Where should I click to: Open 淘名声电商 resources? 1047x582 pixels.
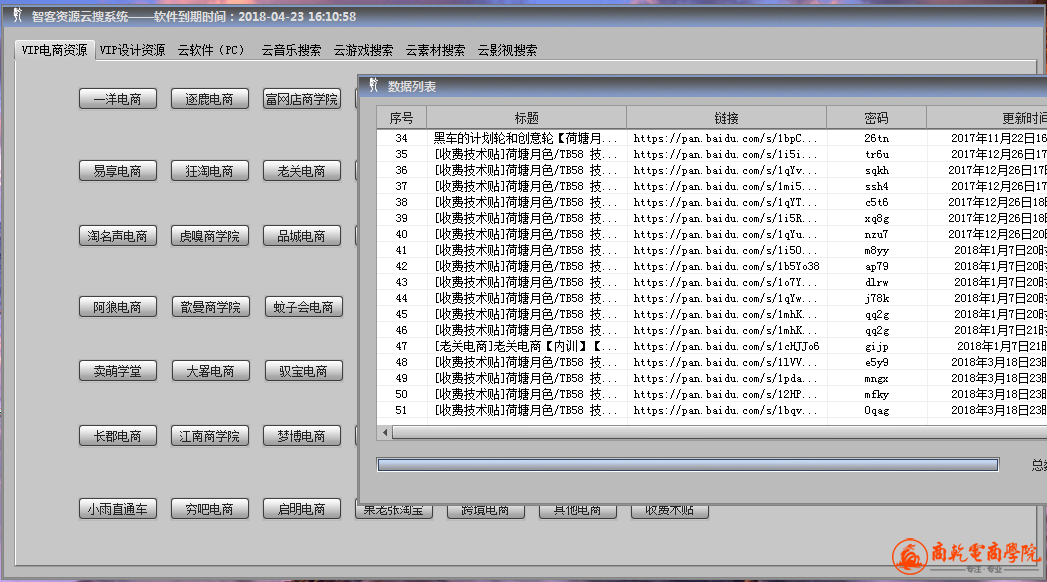[118, 236]
